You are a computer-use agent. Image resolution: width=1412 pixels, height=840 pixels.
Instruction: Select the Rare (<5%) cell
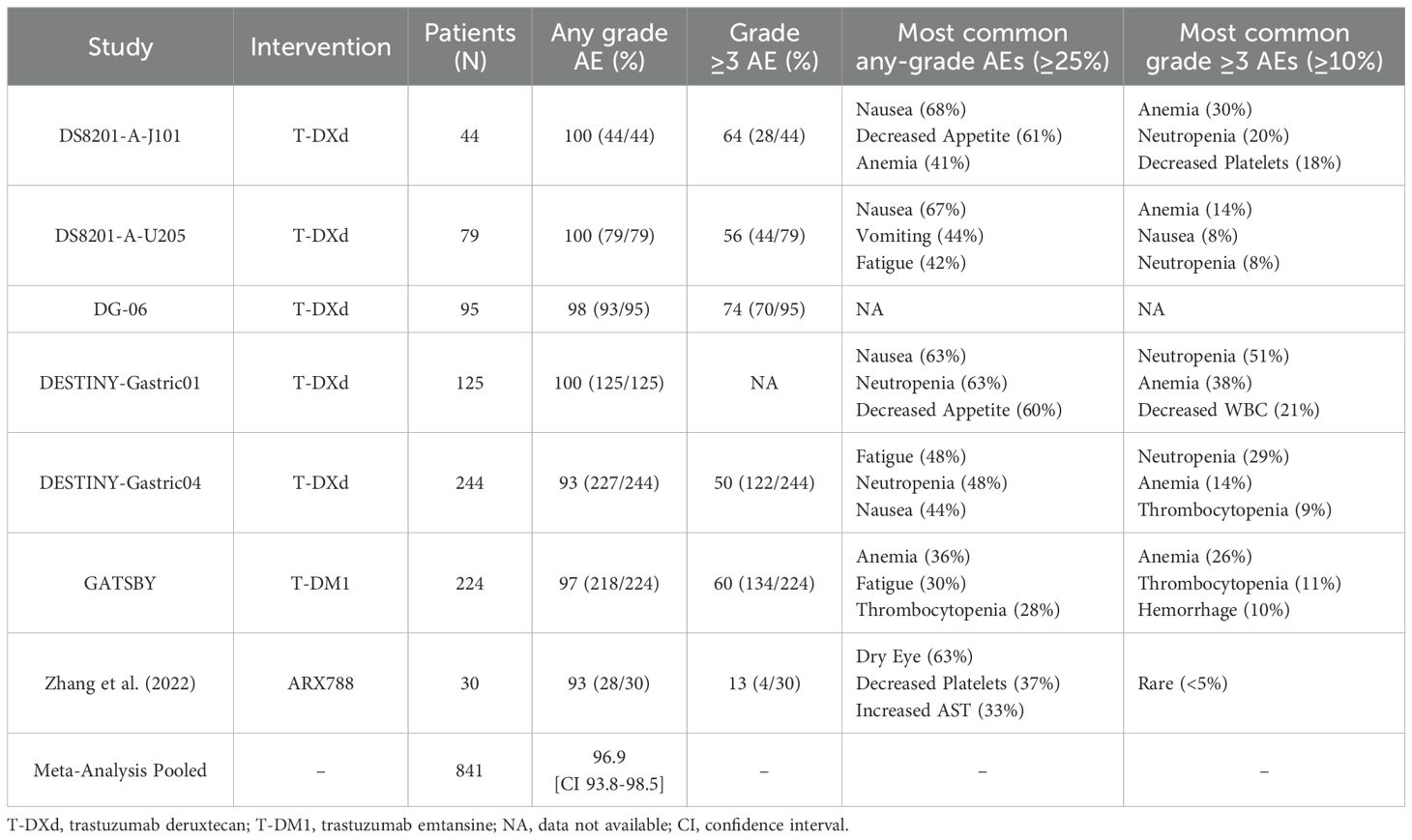coord(1182,683)
